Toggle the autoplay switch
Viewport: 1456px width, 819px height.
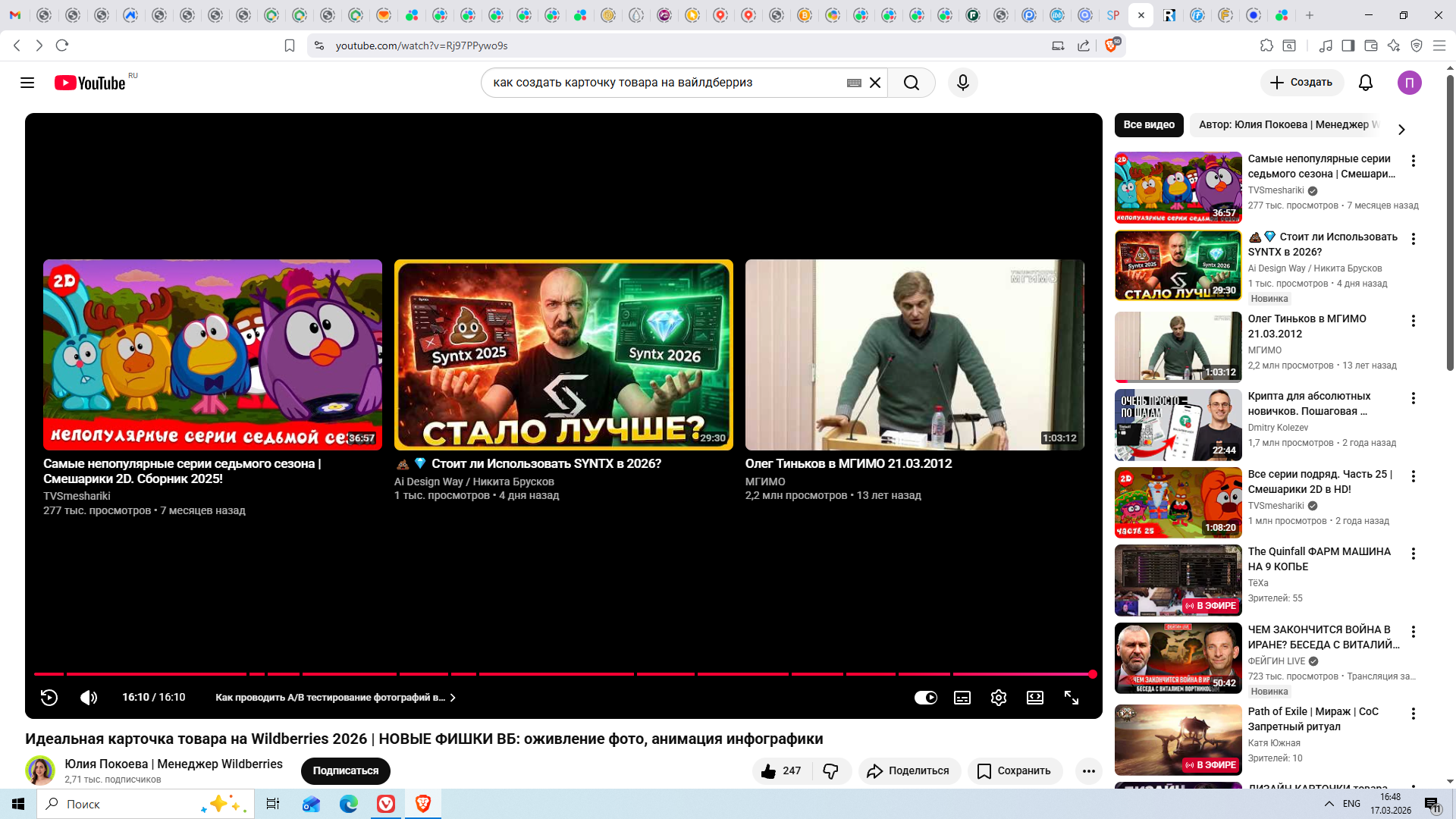[926, 698]
